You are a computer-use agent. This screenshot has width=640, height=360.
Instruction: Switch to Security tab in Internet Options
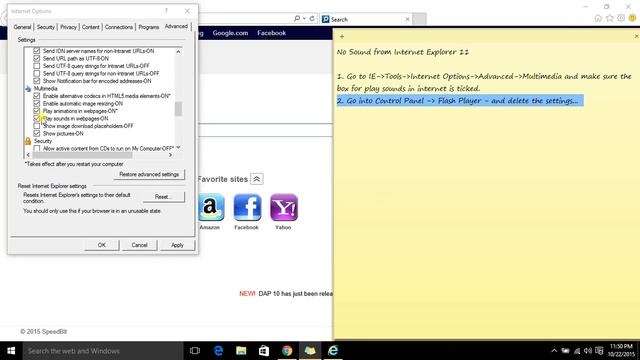(x=45, y=27)
